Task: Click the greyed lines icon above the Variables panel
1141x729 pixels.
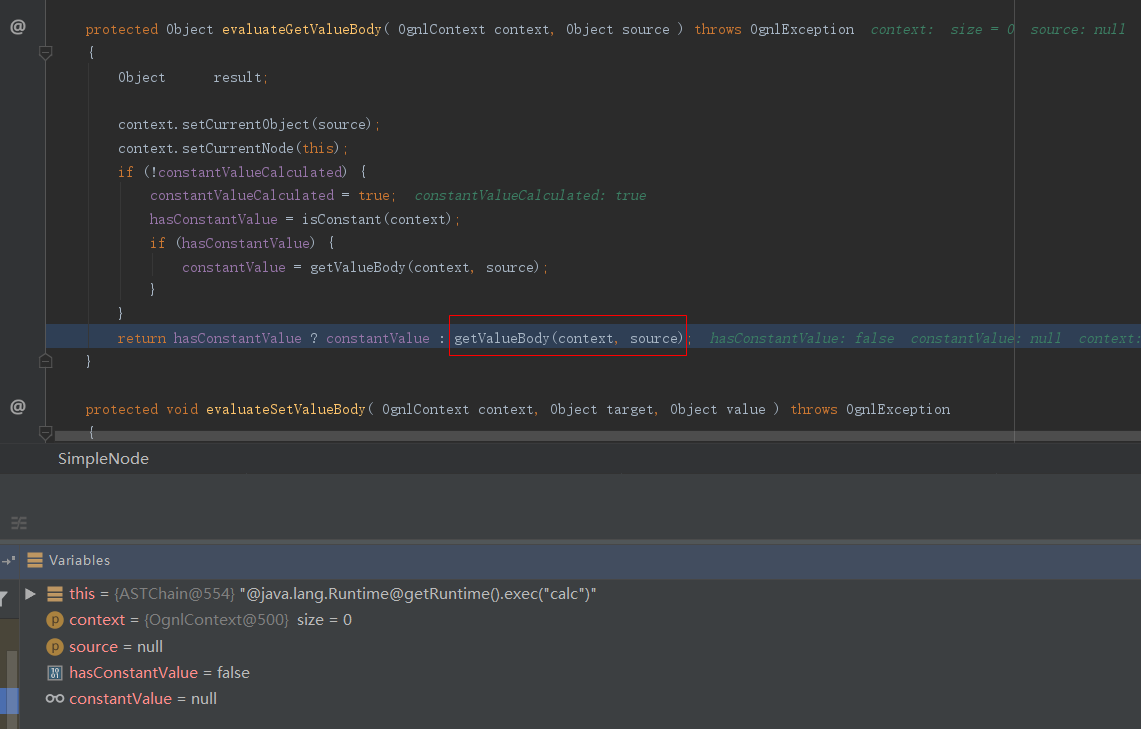Action: click(19, 523)
